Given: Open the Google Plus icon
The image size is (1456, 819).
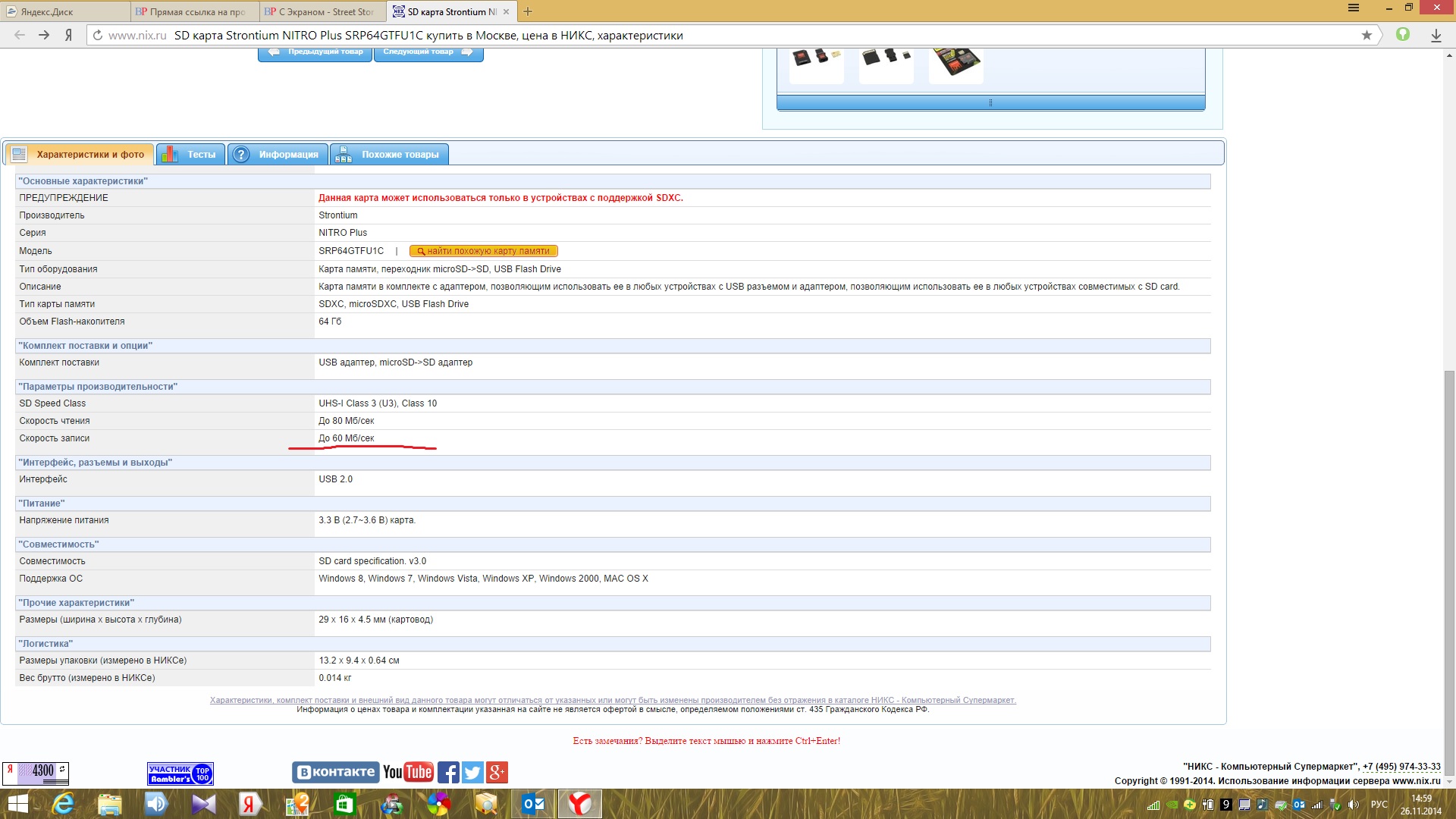Looking at the screenshot, I should [497, 772].
